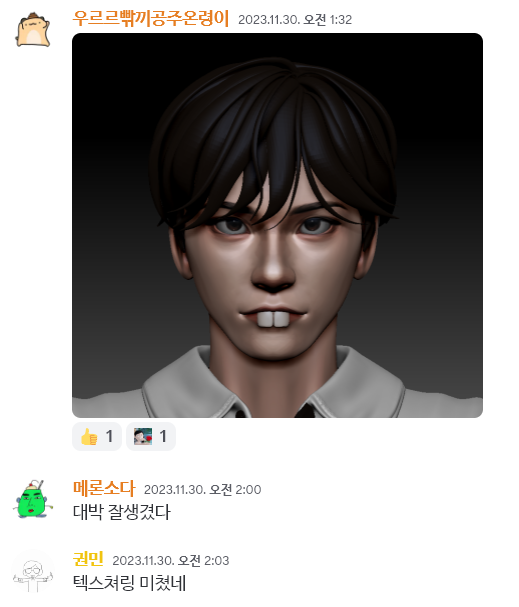519x607 pixels.
Task: Click the username 메론소다
Action: 104,488
